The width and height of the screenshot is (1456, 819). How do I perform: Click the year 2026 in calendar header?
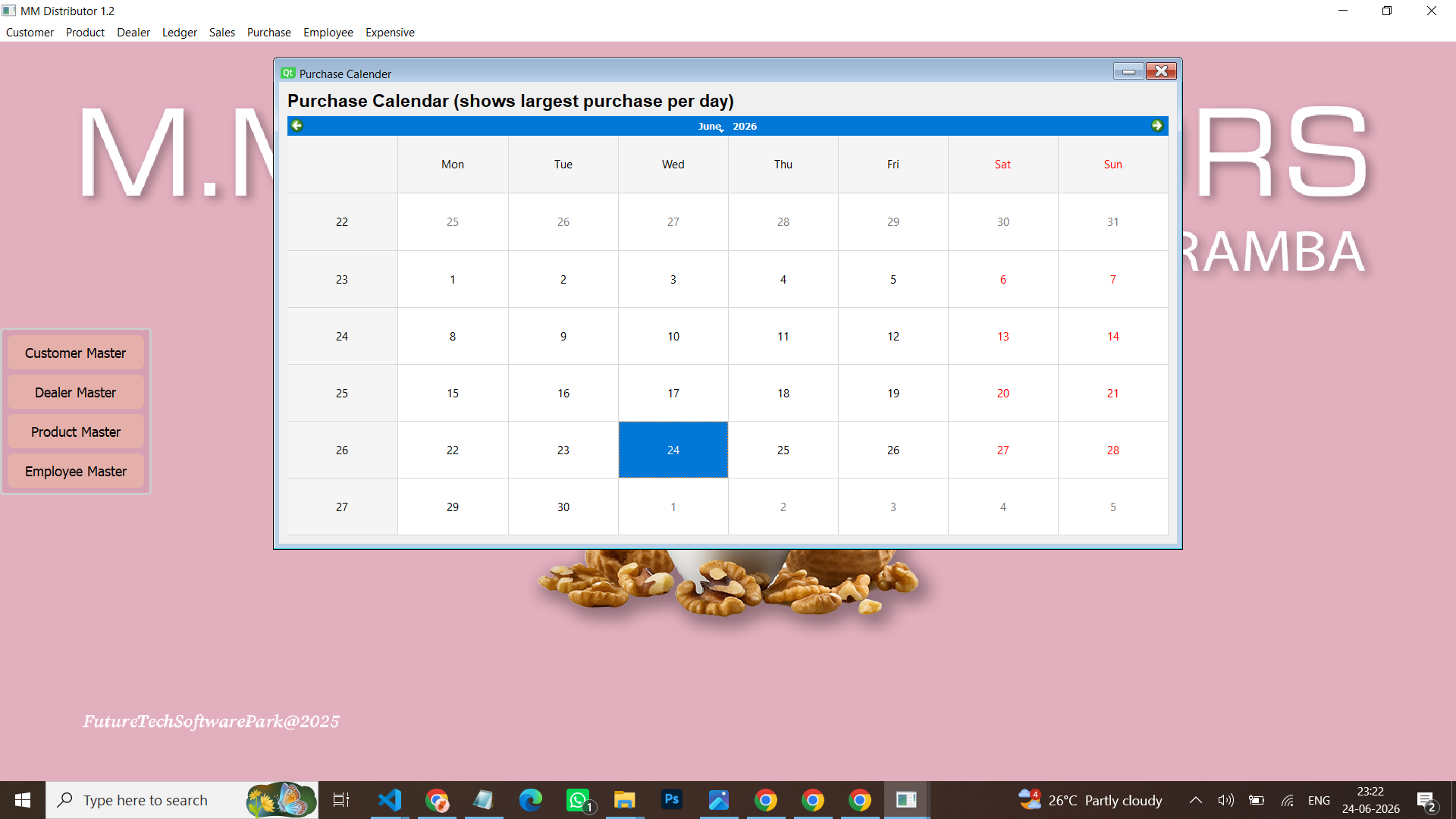click(745, 126)
